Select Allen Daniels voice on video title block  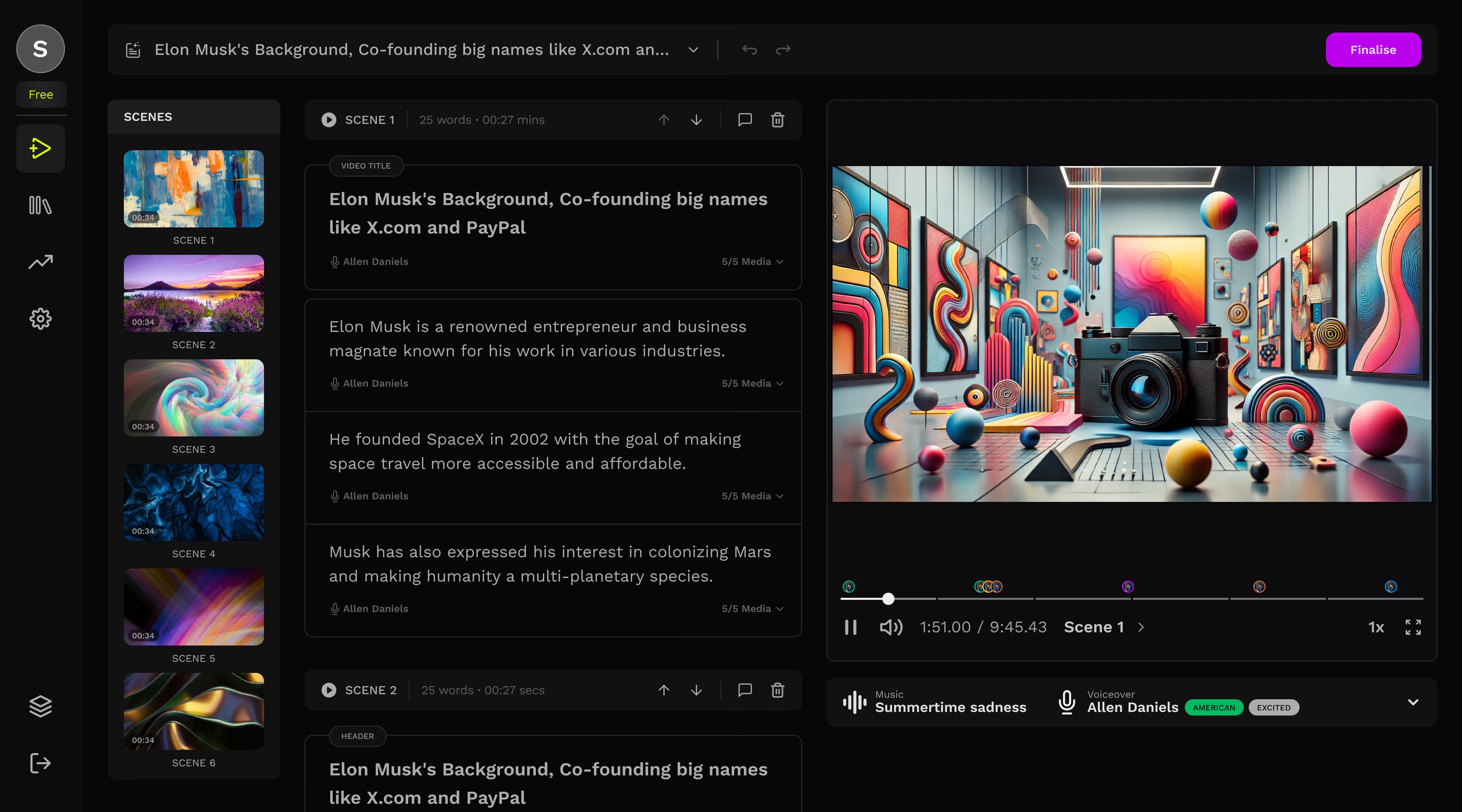[x=369, y=262]
